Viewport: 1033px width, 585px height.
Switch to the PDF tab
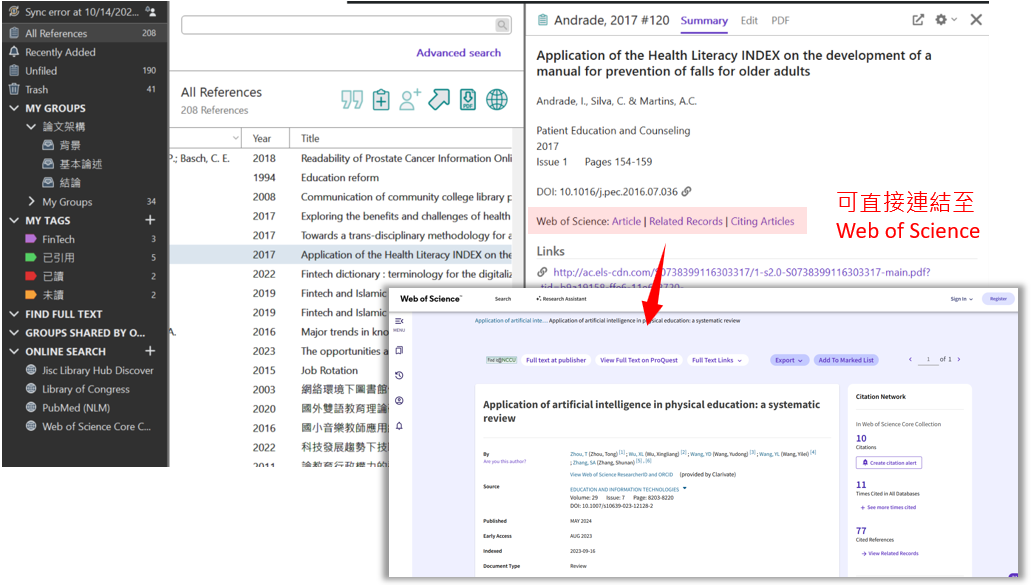tap(780, 20)
